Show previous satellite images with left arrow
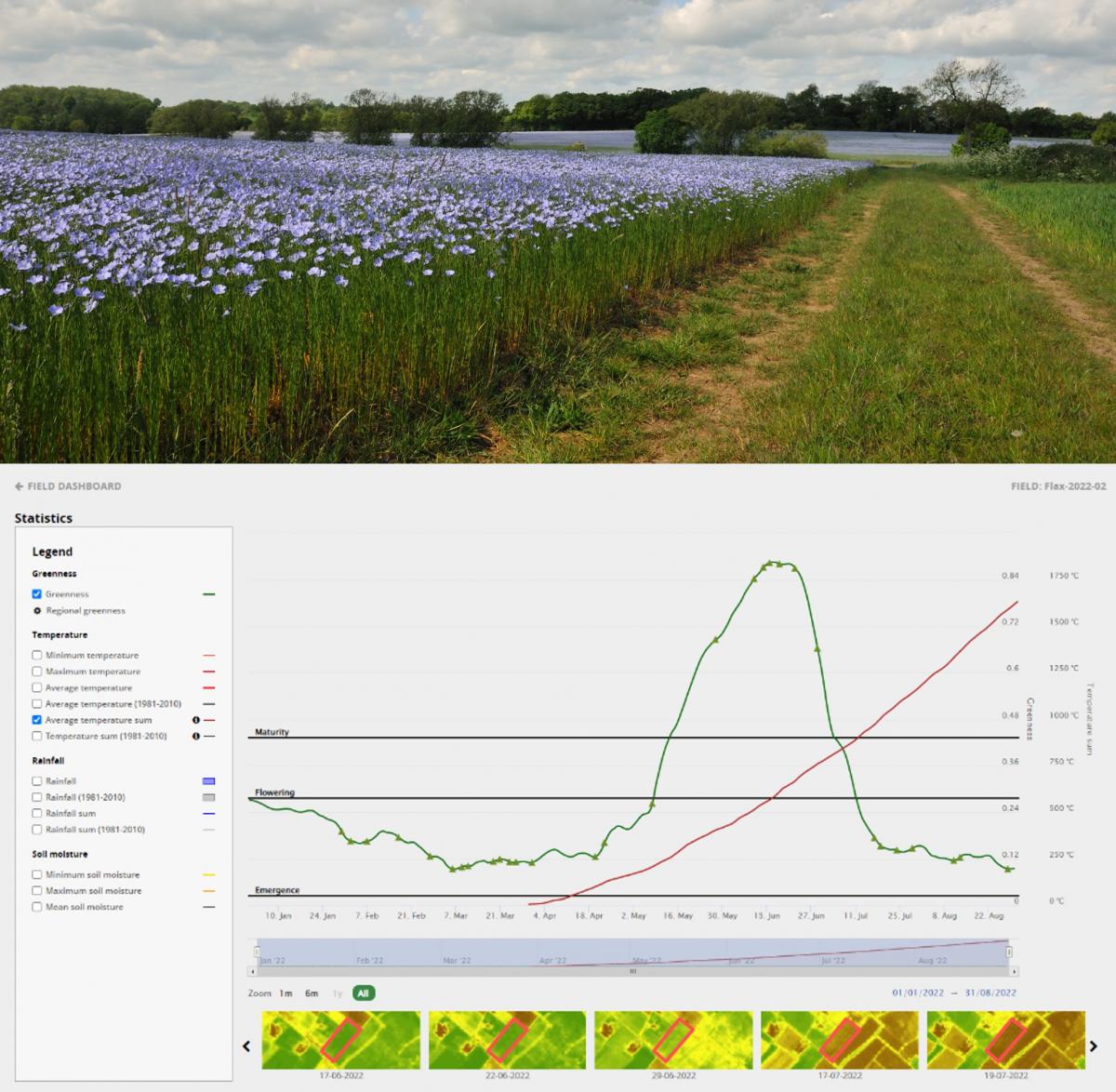1116x1092 pixels. (246, 1045)
